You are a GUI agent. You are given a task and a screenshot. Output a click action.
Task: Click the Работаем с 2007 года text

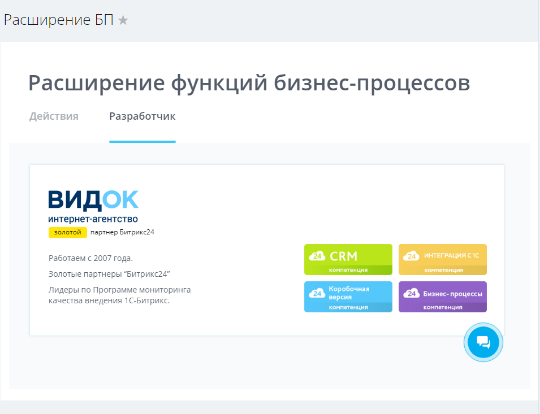click(91, 258)
